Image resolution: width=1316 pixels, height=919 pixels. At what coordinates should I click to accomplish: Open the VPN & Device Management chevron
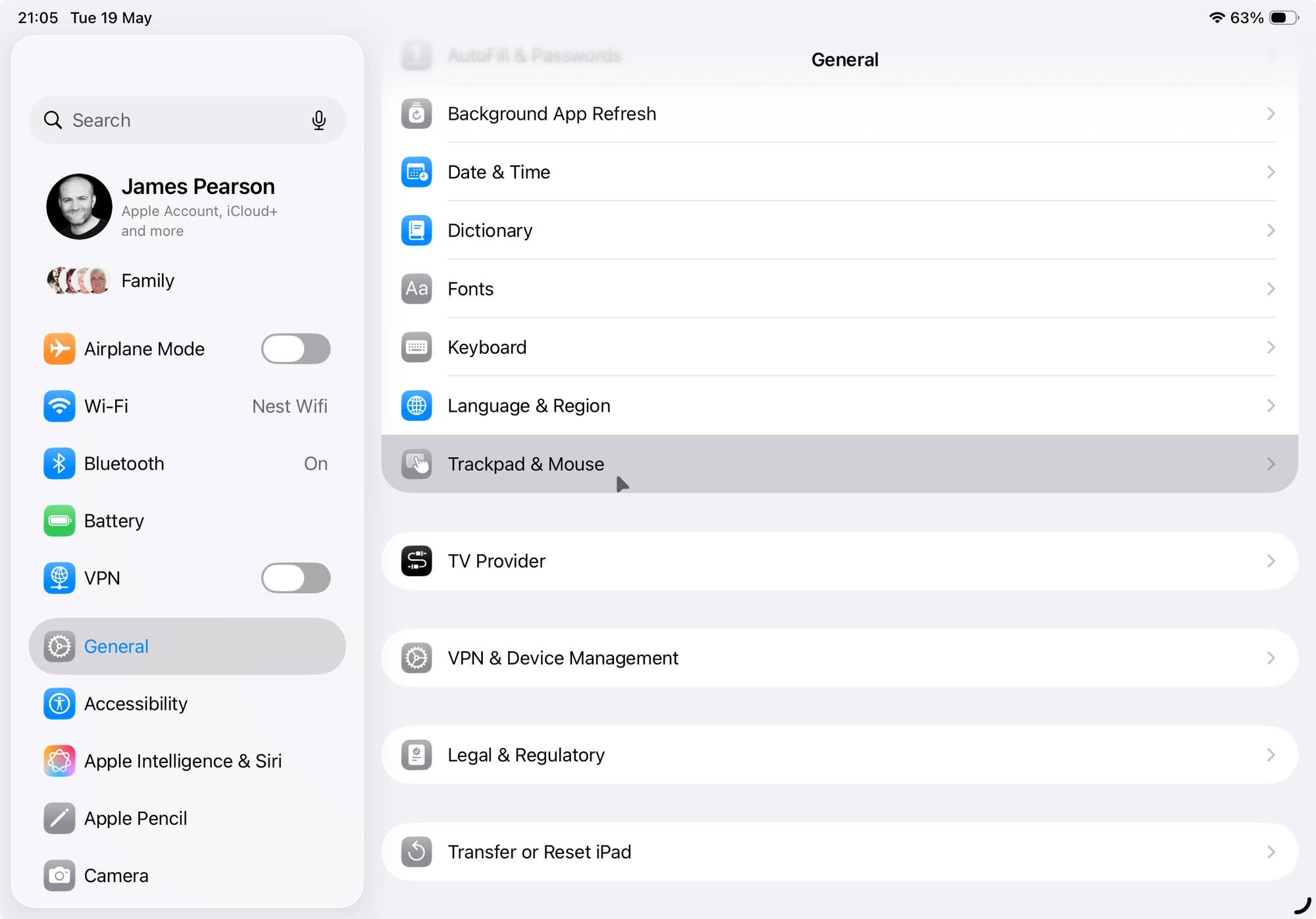pyautogui.click(x=1271, y=658)
